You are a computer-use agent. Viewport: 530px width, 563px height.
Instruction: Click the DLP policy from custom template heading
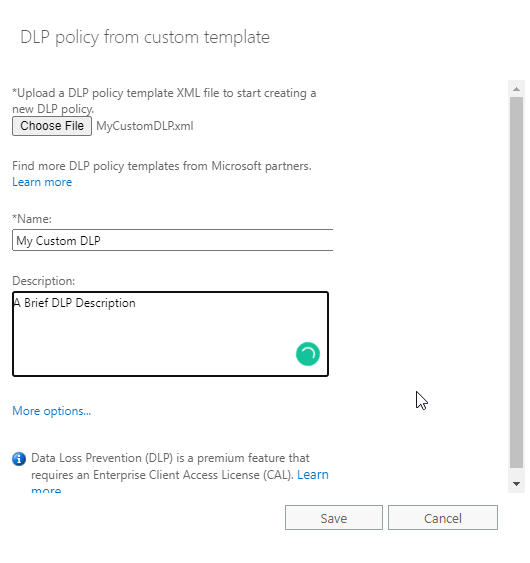[x=145, y=37]
